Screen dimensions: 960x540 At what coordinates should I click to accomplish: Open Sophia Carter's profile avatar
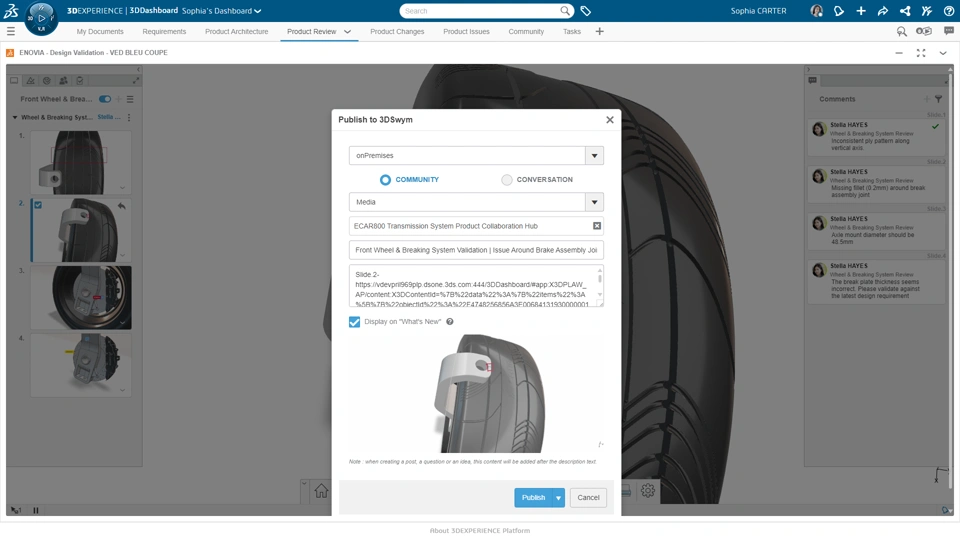click(816, 11)
